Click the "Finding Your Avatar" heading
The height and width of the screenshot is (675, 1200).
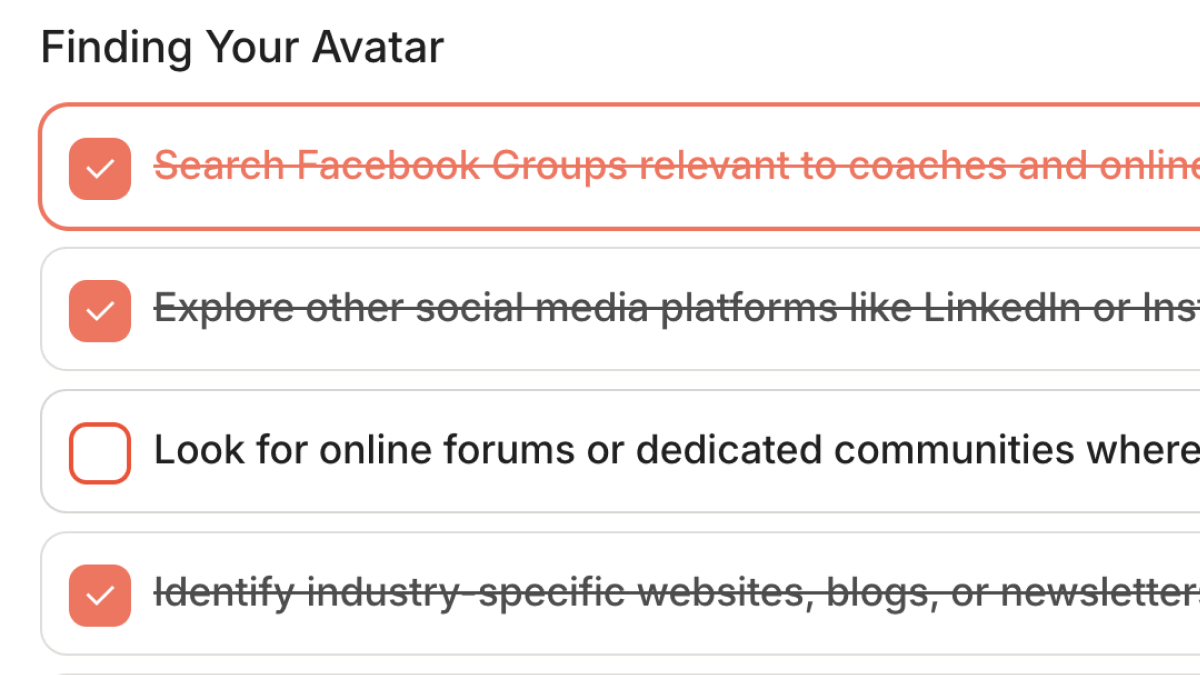[242, 48]
